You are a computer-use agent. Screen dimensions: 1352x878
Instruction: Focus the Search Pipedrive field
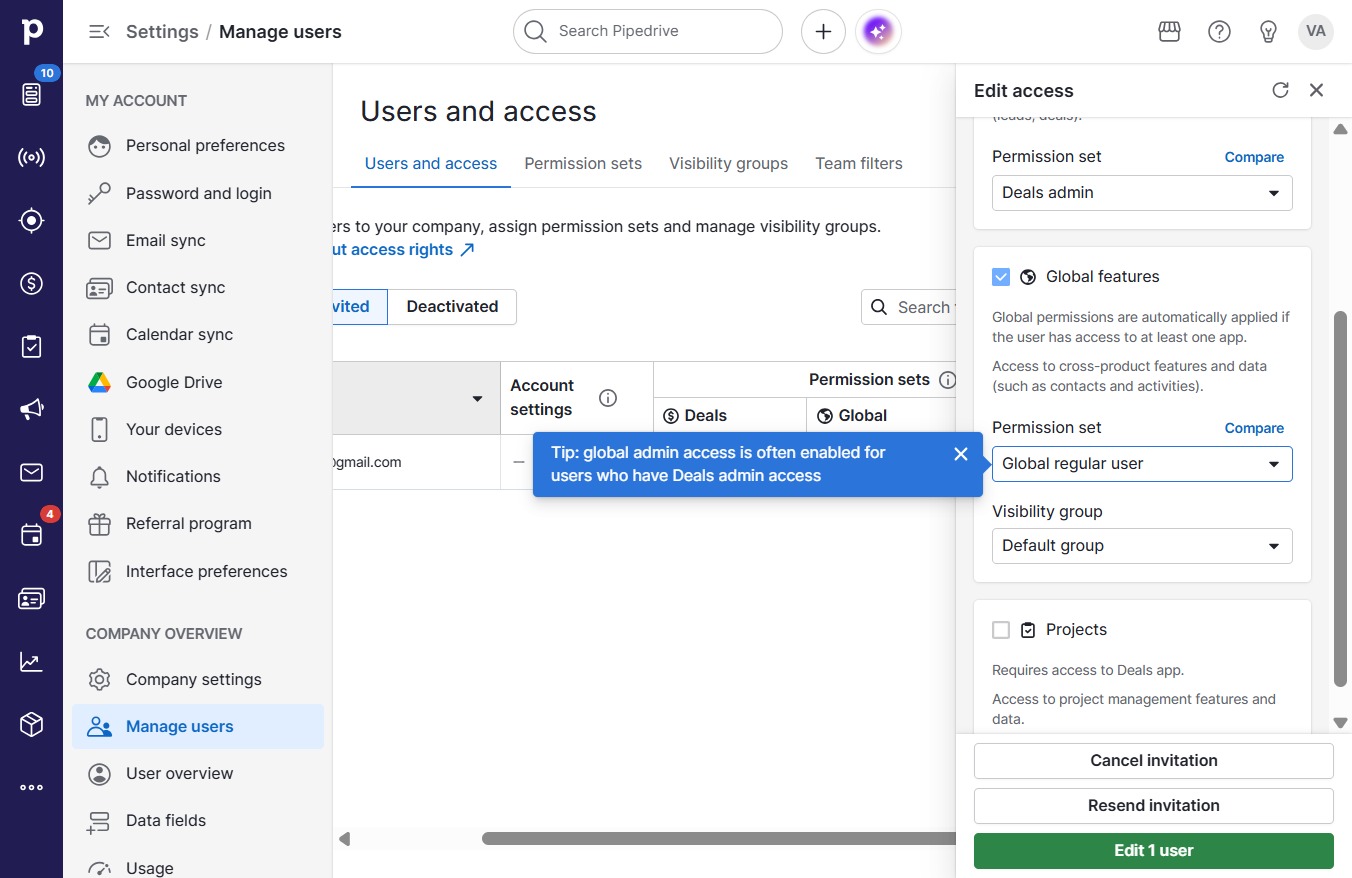click(x=648, y=32)
